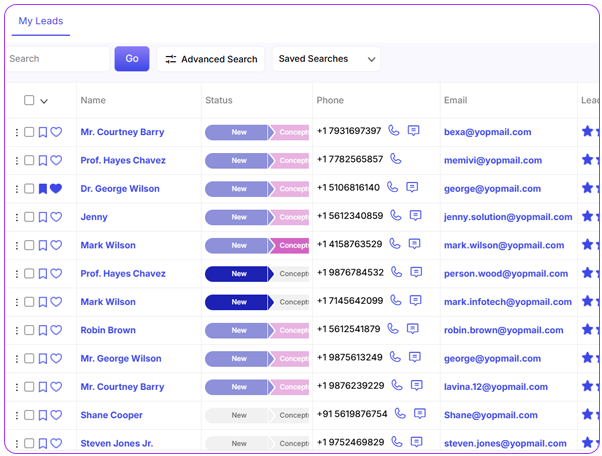Select the checkbox for Mr. Courtney Barry with bexa email
602x456 pixels.
(x=29, y=132)
